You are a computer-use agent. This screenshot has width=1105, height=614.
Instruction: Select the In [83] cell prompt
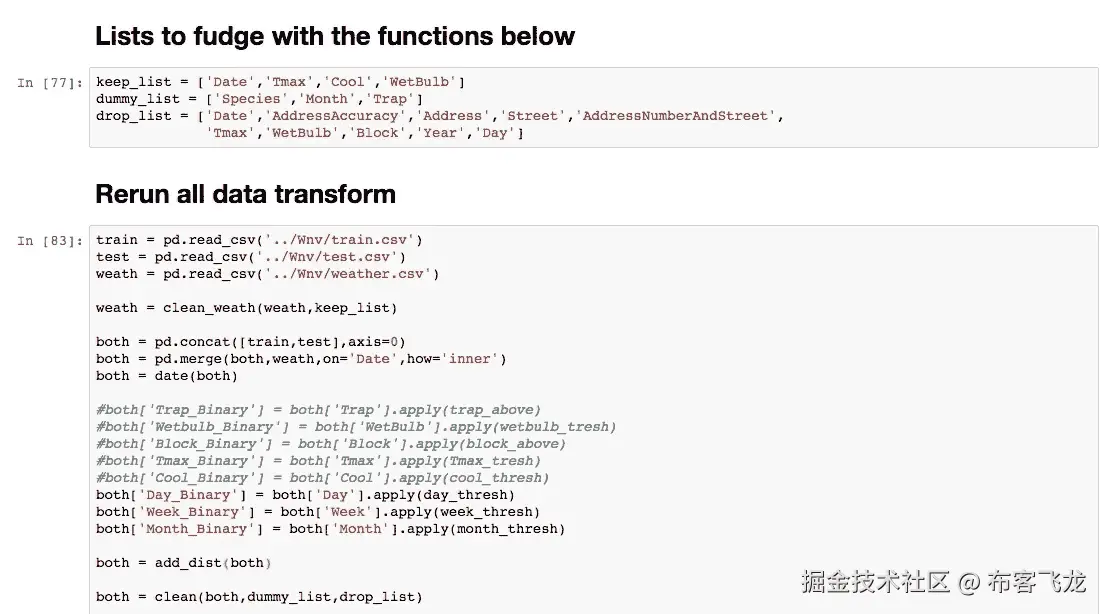[50, 240]
